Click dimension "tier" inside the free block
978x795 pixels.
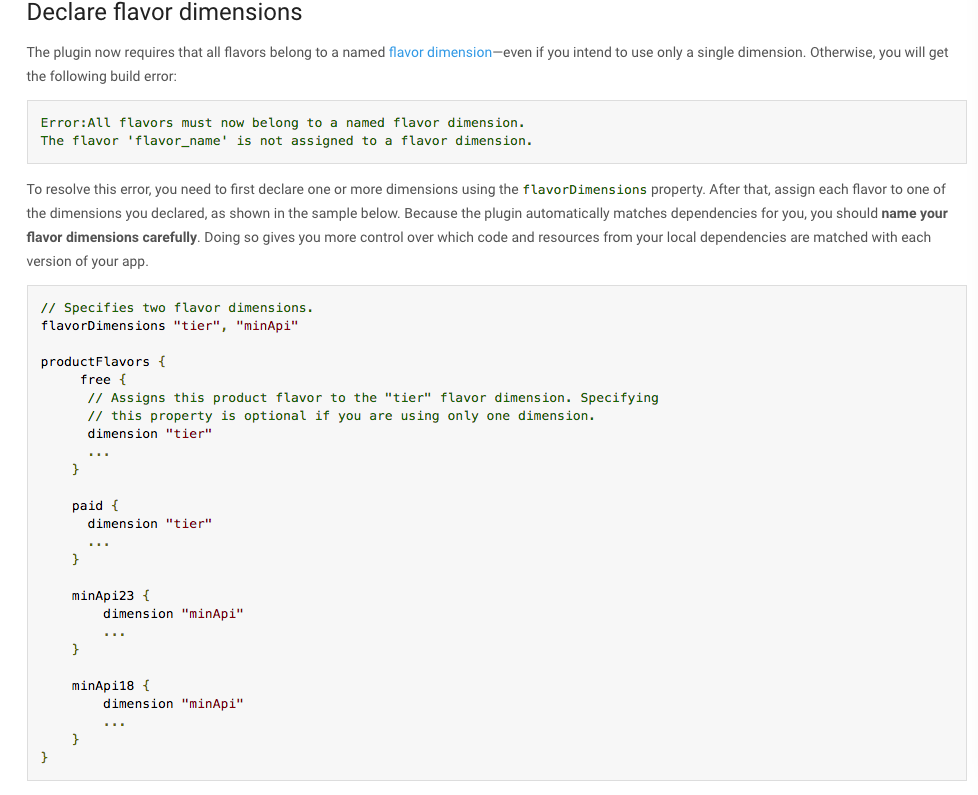[150, 434]
